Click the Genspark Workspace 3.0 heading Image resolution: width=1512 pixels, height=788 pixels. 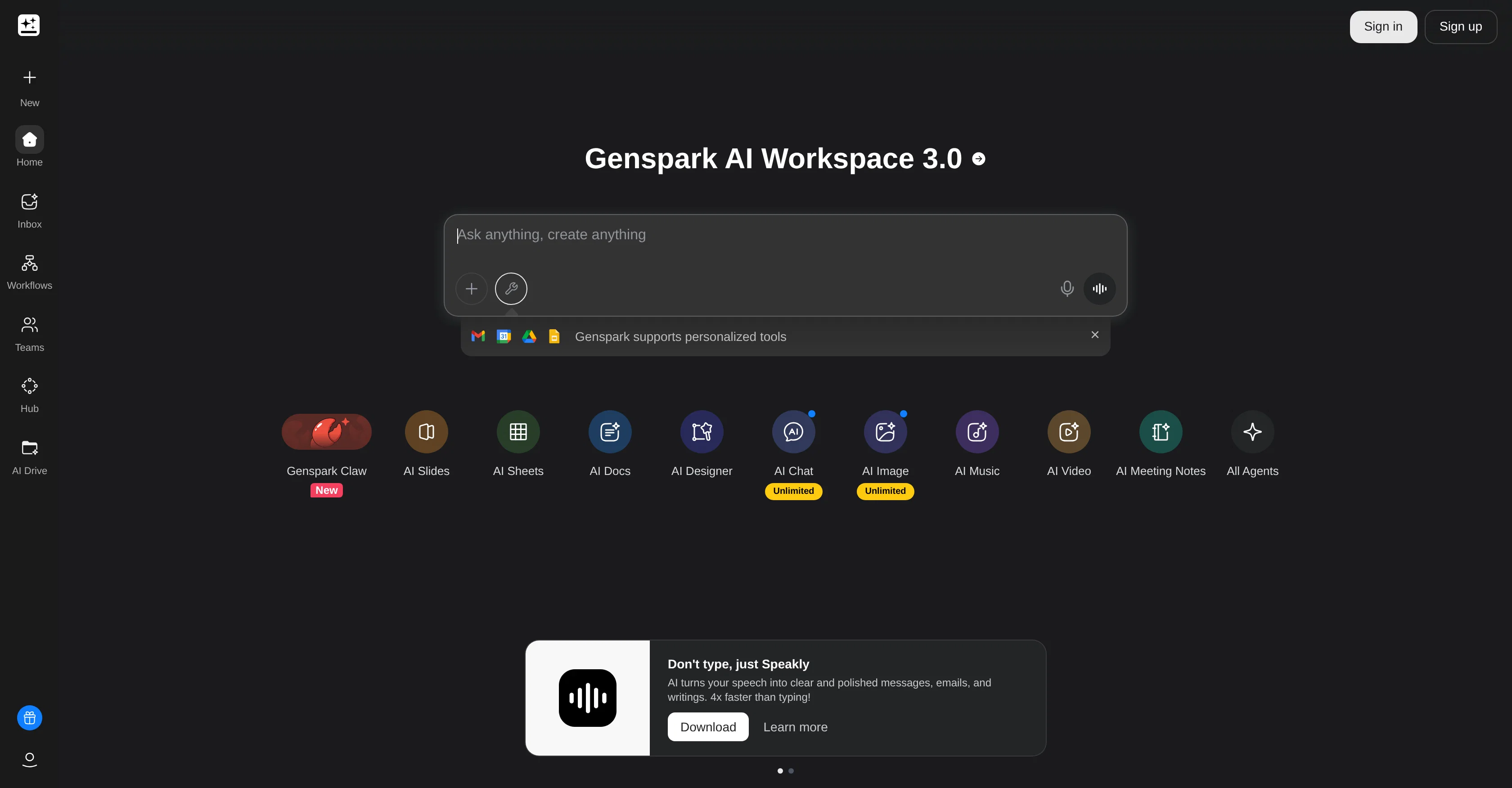(773, 158)
